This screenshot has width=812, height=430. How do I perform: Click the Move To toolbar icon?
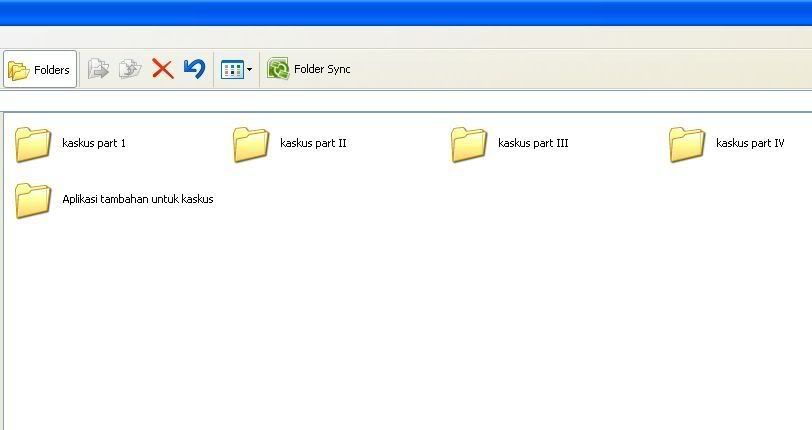pos(98,69)
